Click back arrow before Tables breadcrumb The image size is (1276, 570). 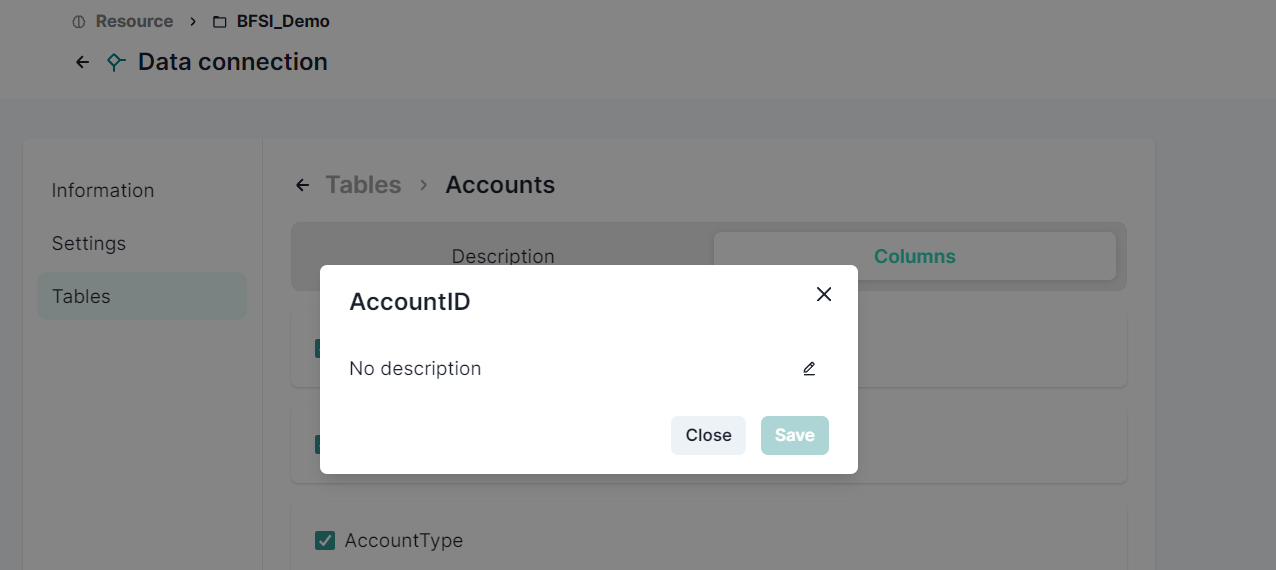(302, 185)
